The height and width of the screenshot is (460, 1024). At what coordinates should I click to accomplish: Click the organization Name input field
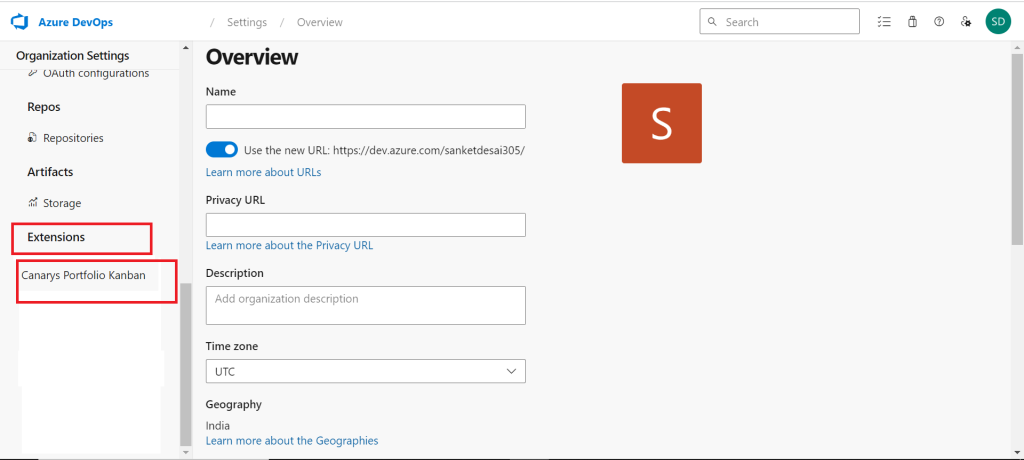click(365, 117)
